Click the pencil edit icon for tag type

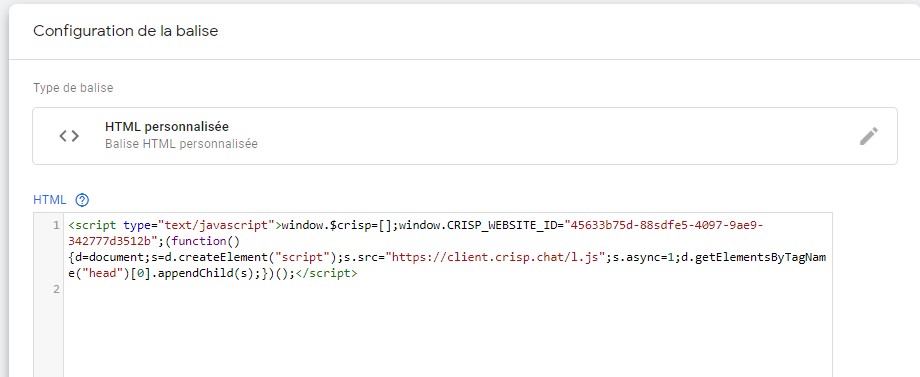coord(869,136)
